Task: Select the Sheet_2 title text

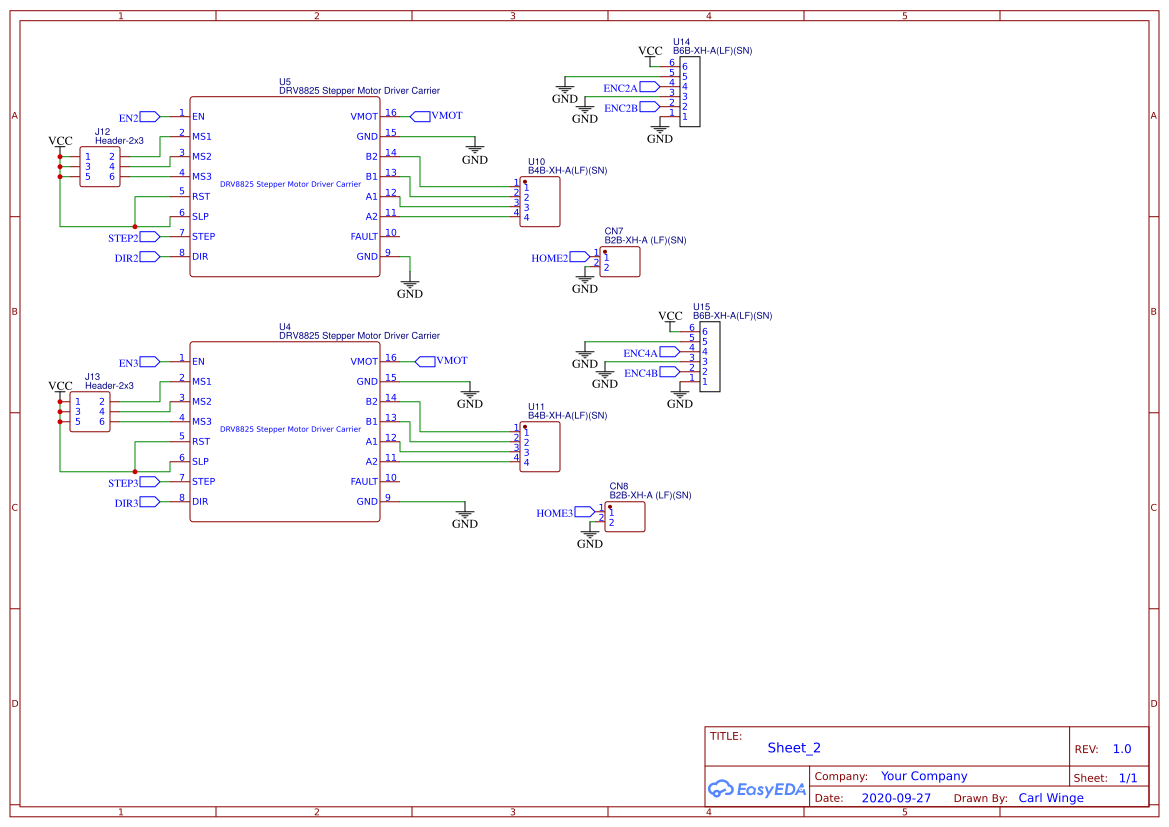Action: point(794,747)
